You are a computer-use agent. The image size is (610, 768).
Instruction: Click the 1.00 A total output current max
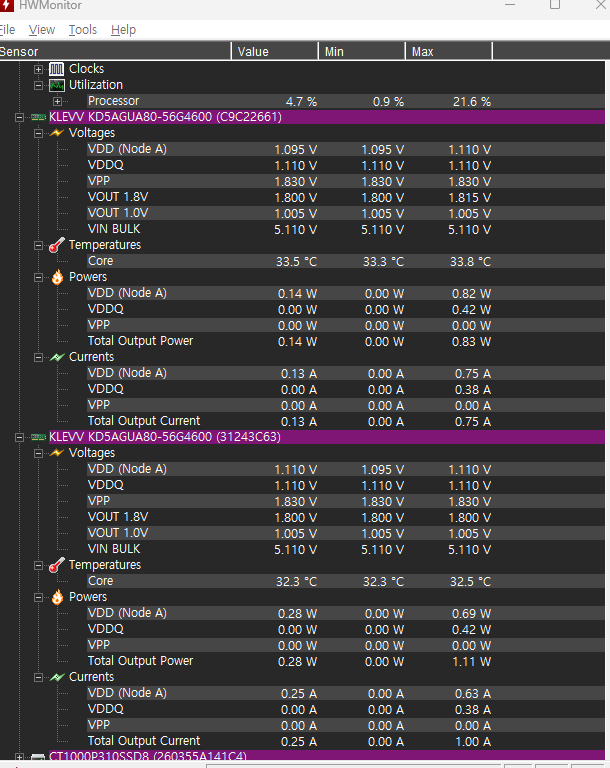473,742
